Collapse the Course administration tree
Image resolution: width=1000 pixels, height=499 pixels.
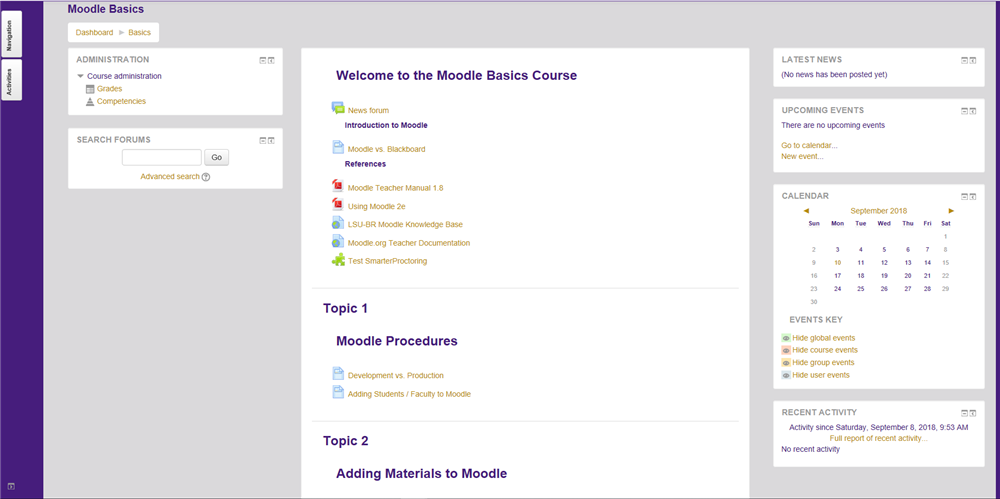80,76
